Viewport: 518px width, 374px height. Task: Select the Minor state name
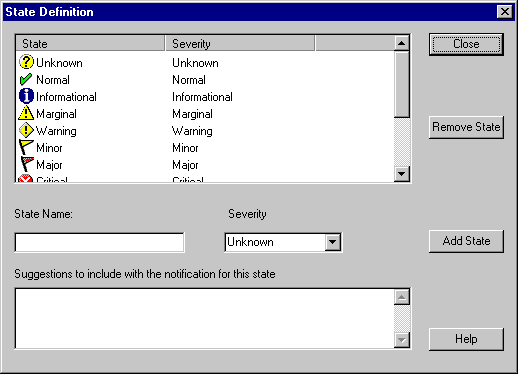49,148
